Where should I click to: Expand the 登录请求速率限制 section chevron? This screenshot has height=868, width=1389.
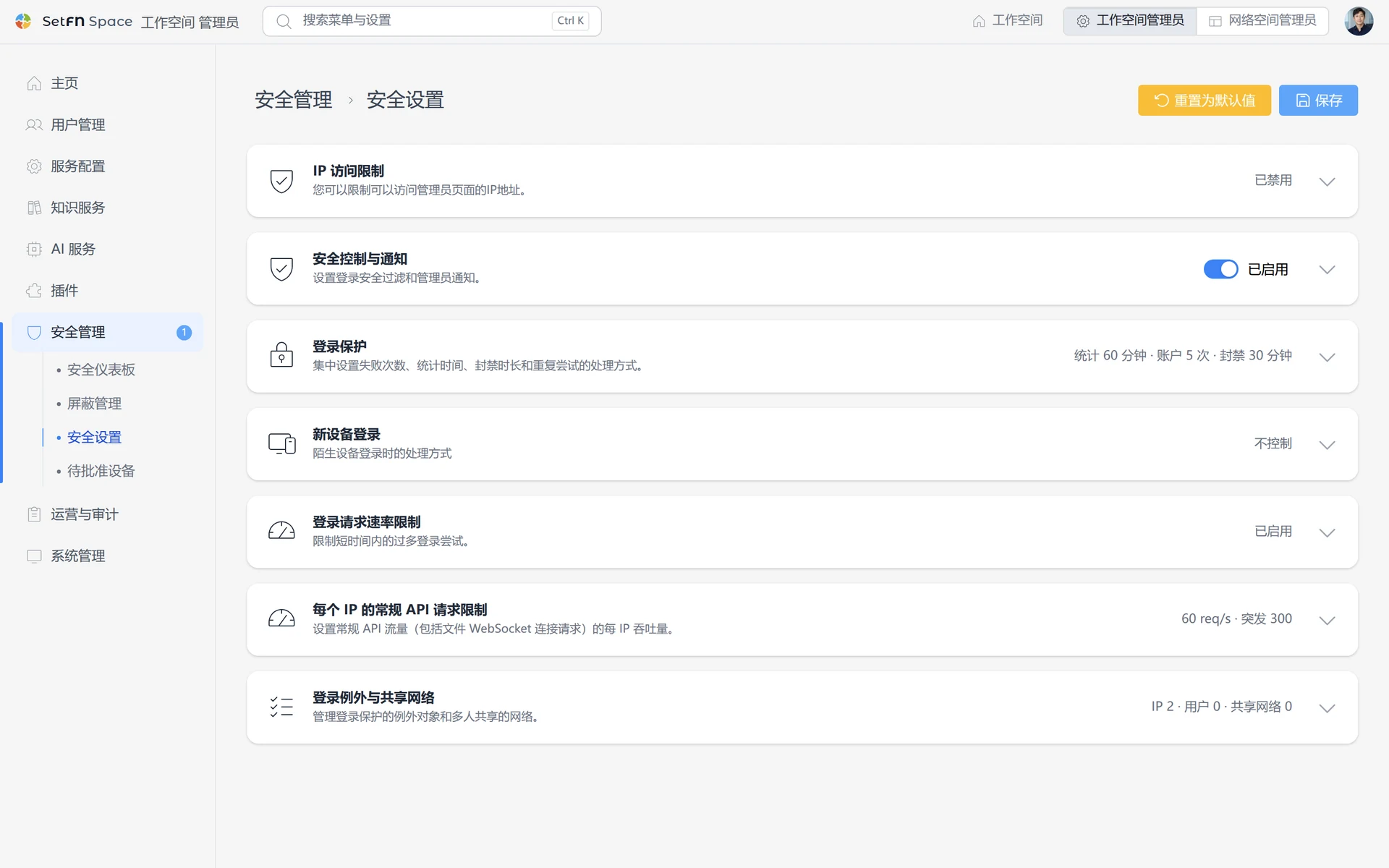click(x=1327, y=532)
